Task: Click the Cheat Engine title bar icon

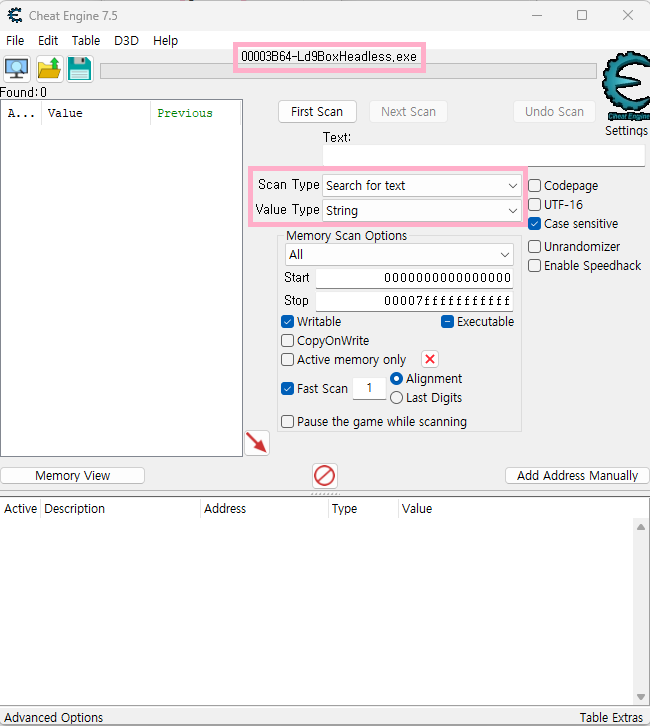Action: [15, 15]
